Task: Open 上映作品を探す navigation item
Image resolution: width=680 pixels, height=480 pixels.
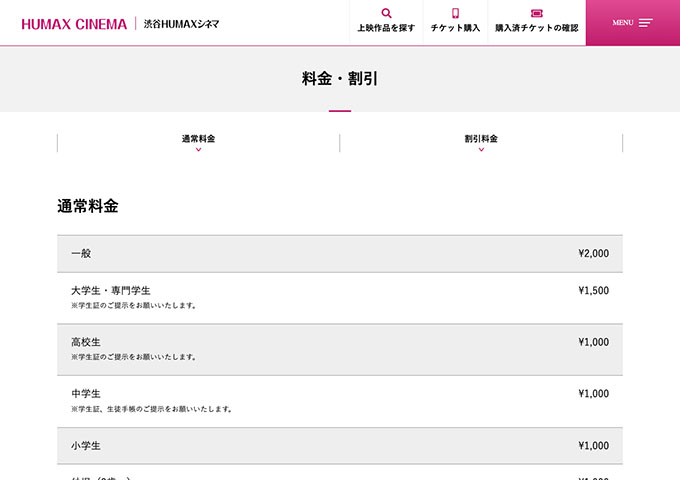Action: pos(386,22)
